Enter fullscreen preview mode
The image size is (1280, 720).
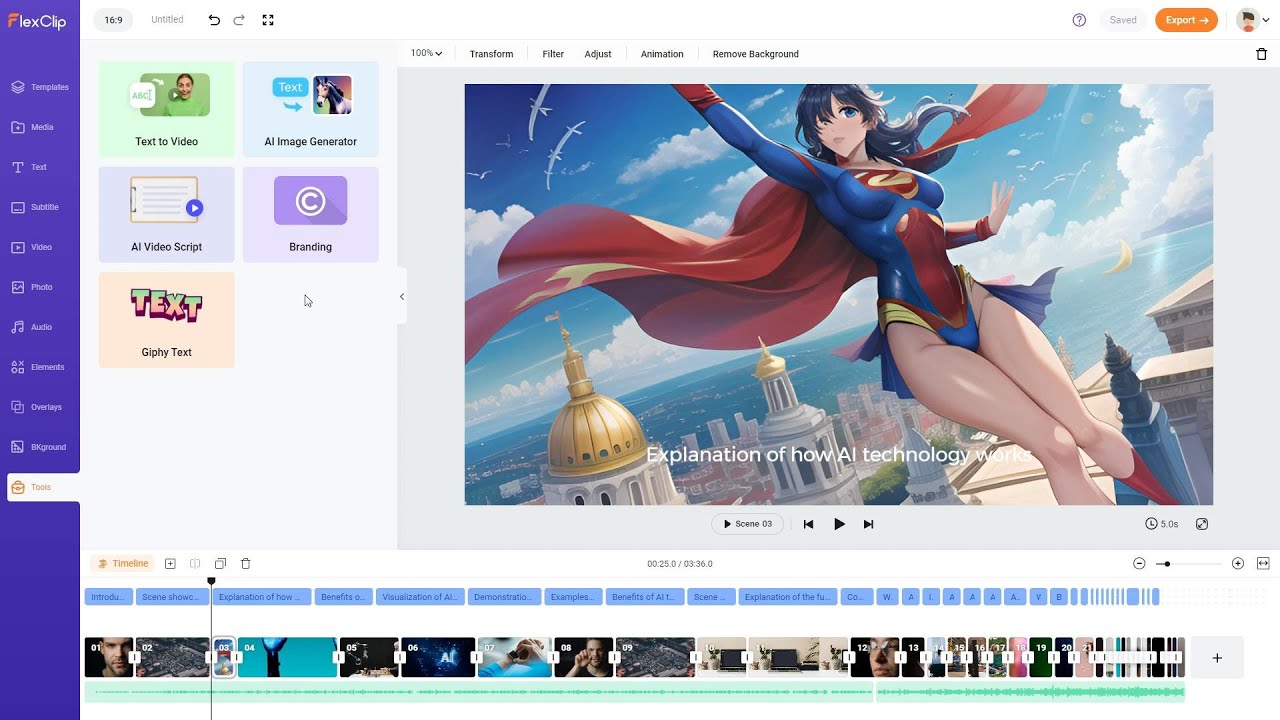tap(267, 20)
